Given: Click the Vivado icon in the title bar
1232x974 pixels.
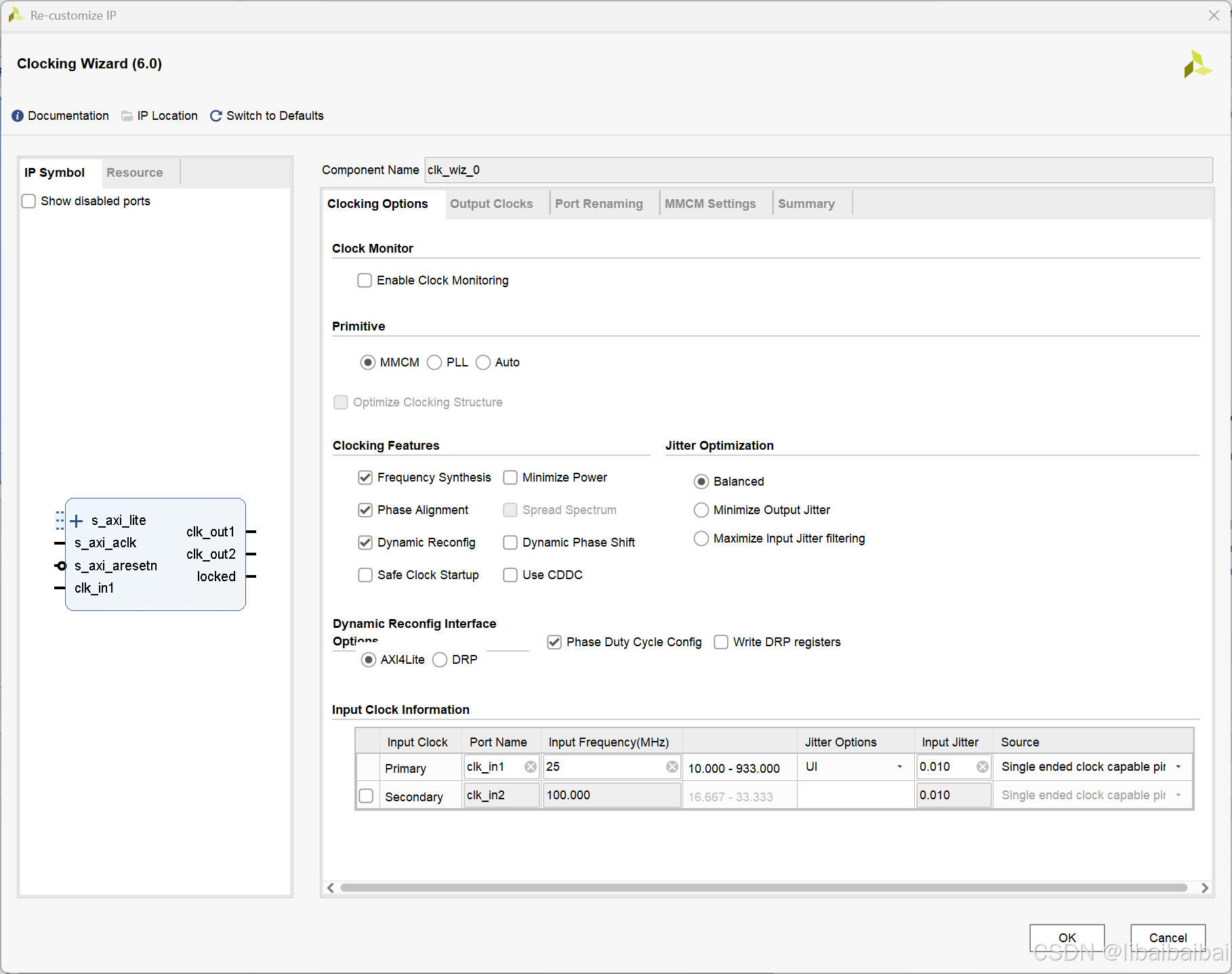Looking at the screenshot, I should [15, 14].
